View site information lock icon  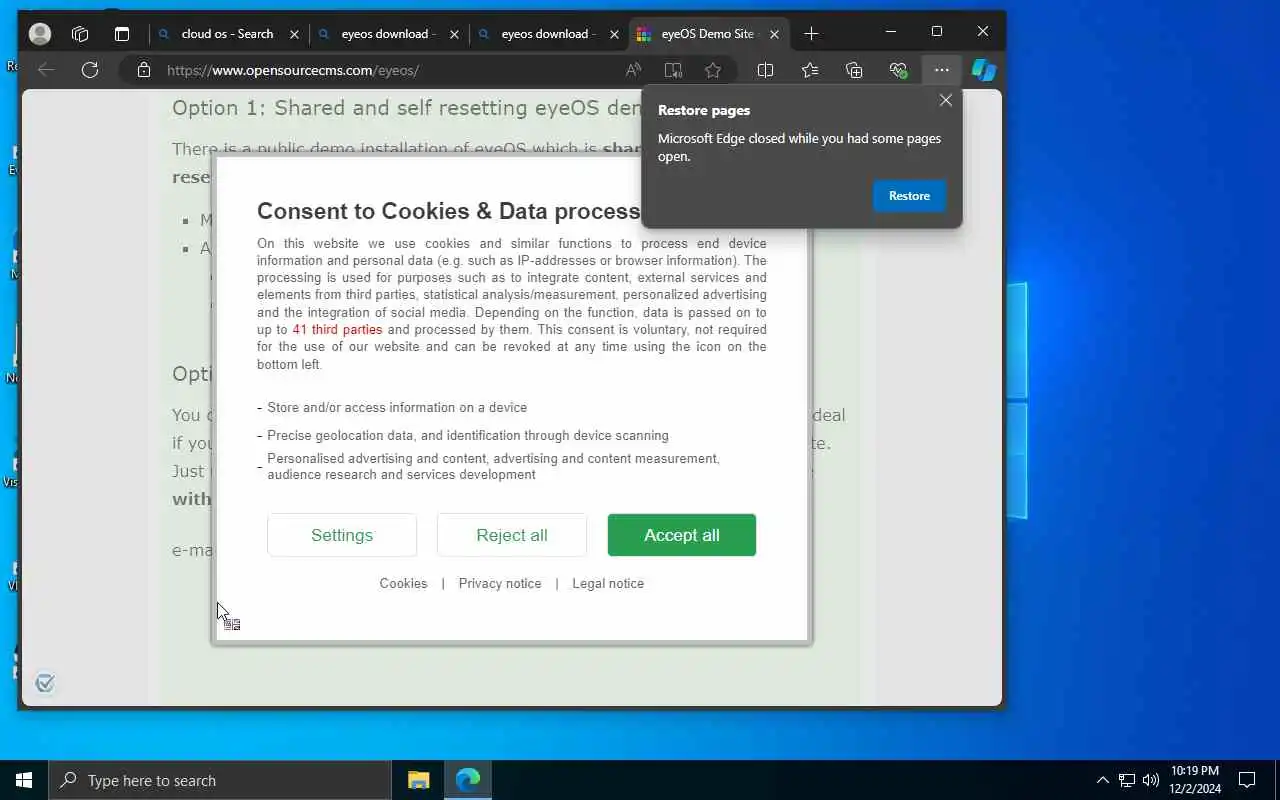144,70
